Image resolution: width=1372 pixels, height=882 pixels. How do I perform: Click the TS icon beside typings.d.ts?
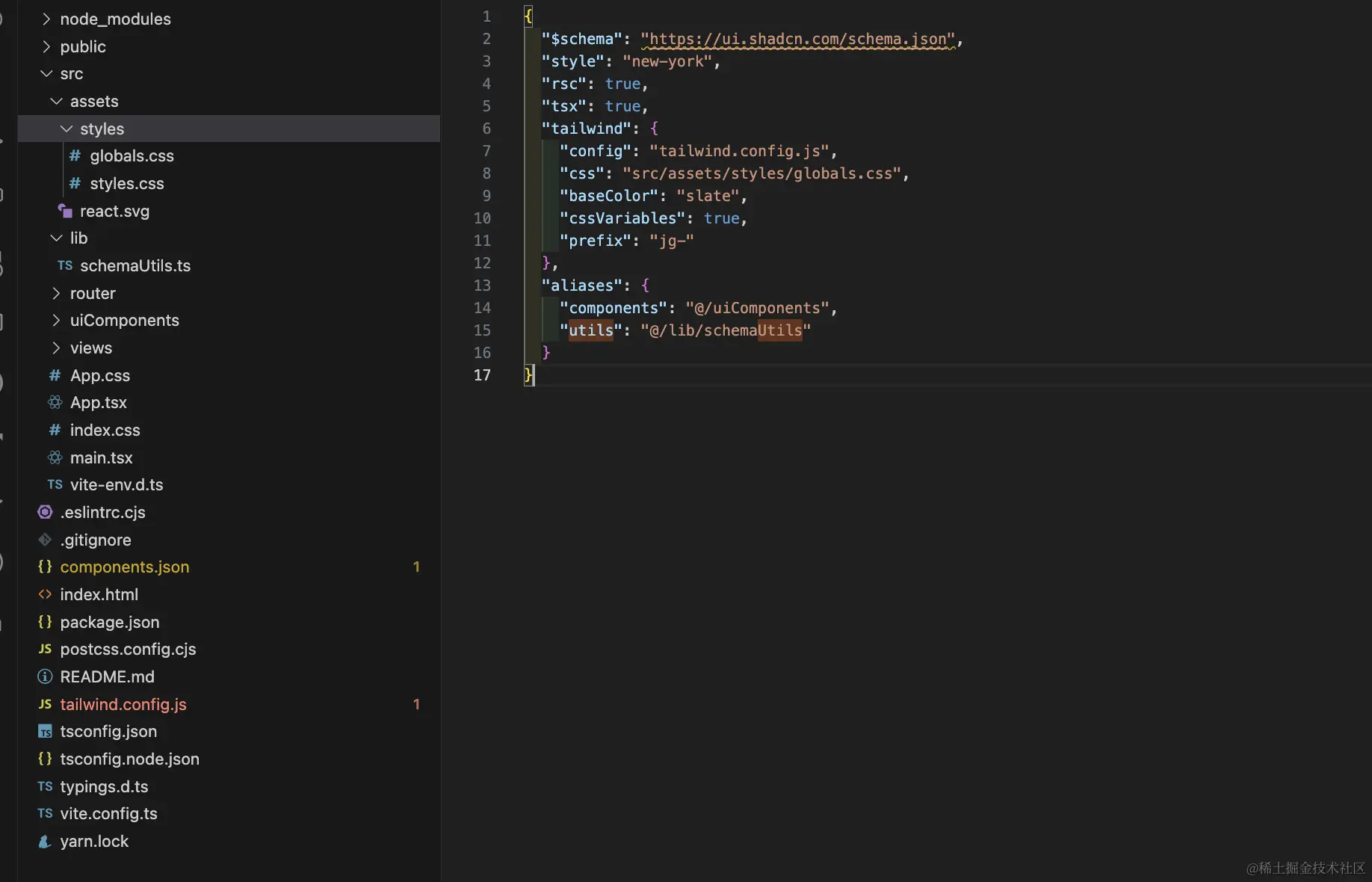(x=45, y=786)
